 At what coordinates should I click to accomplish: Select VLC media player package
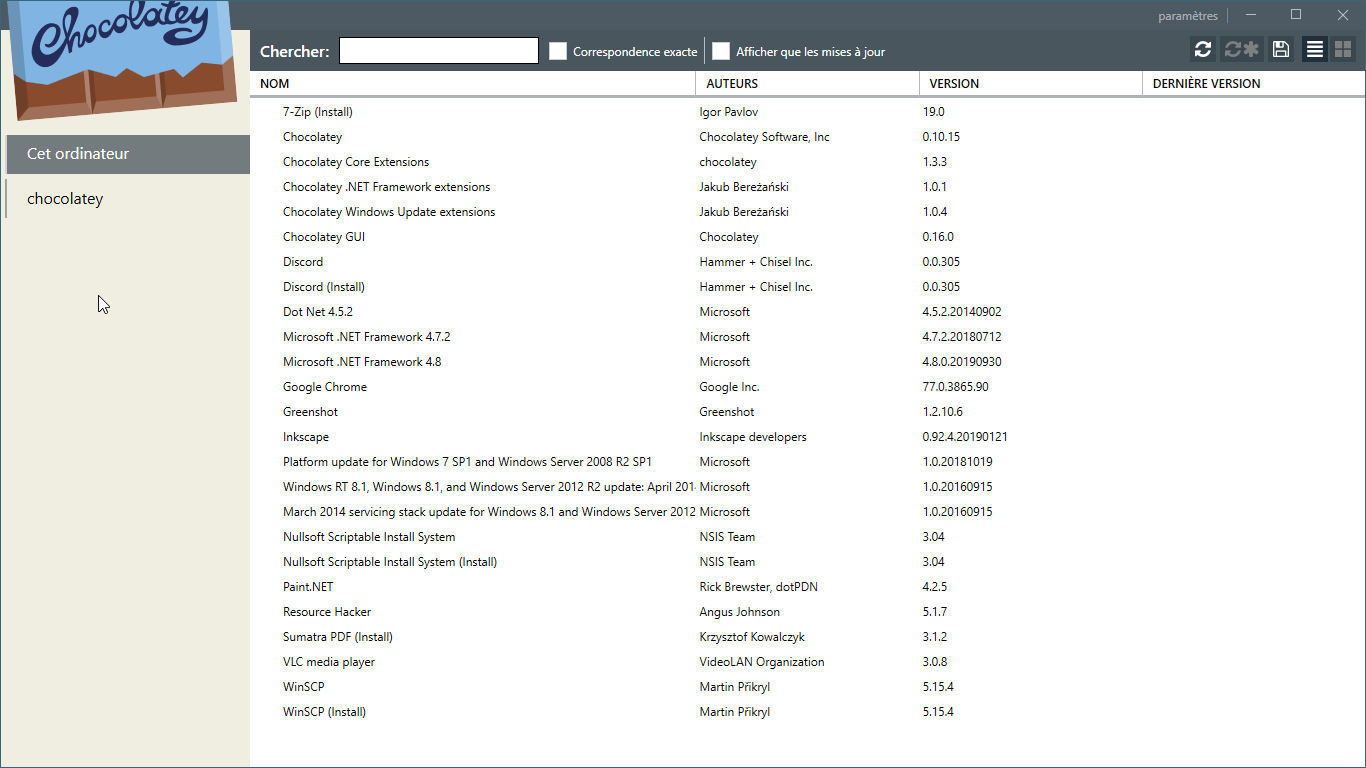click(808, 662)
